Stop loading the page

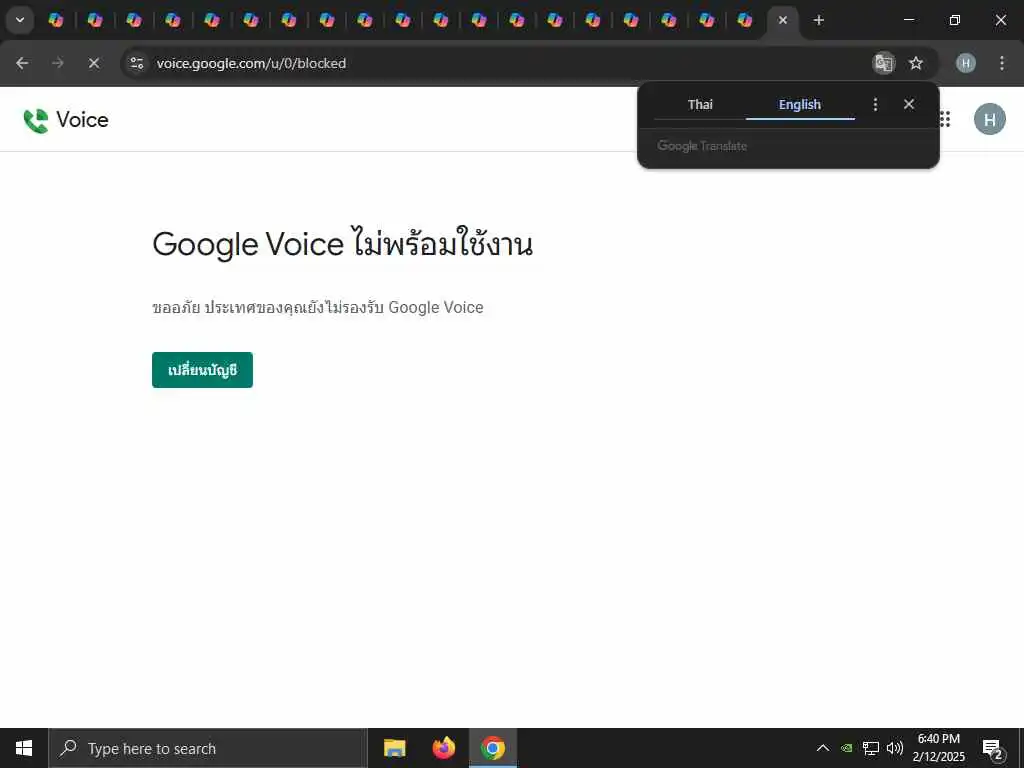coord(94,63)
